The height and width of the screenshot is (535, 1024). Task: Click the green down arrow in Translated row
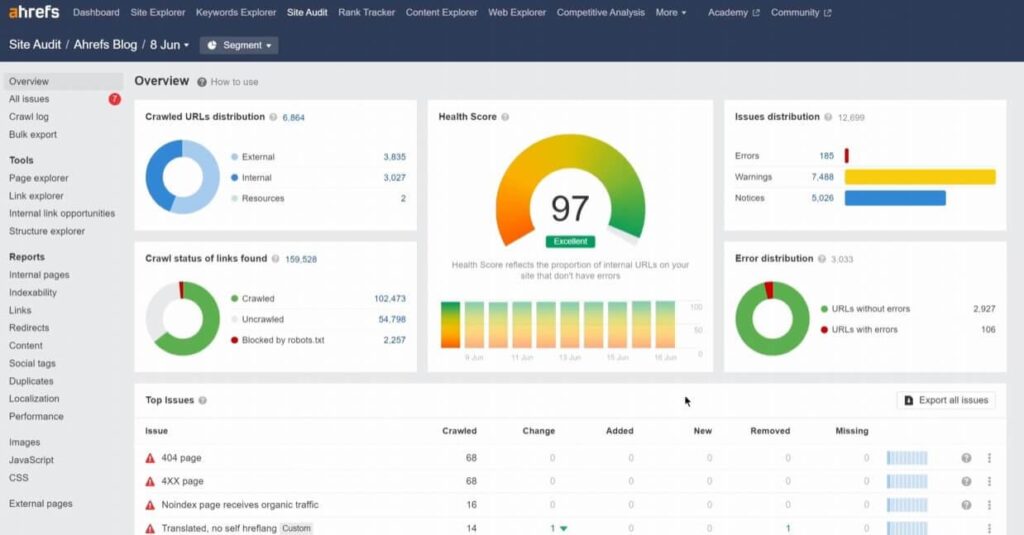tap(564, 528)
